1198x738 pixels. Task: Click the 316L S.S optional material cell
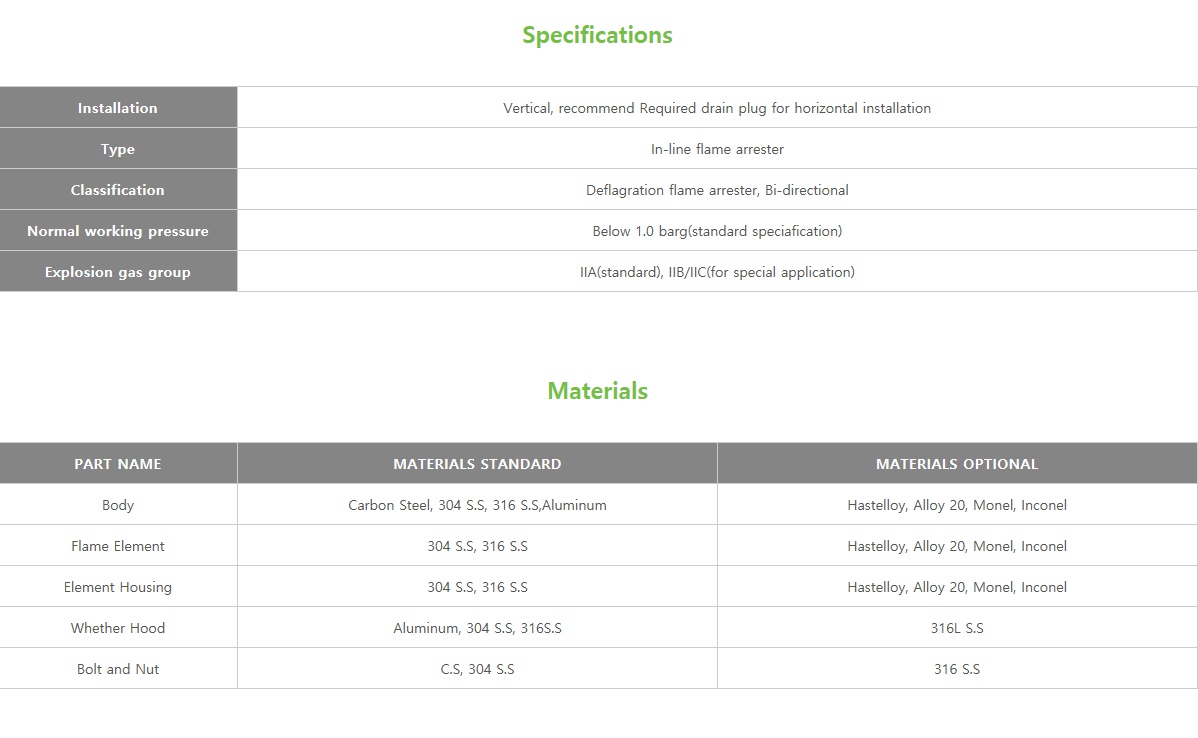coord(957,628)
